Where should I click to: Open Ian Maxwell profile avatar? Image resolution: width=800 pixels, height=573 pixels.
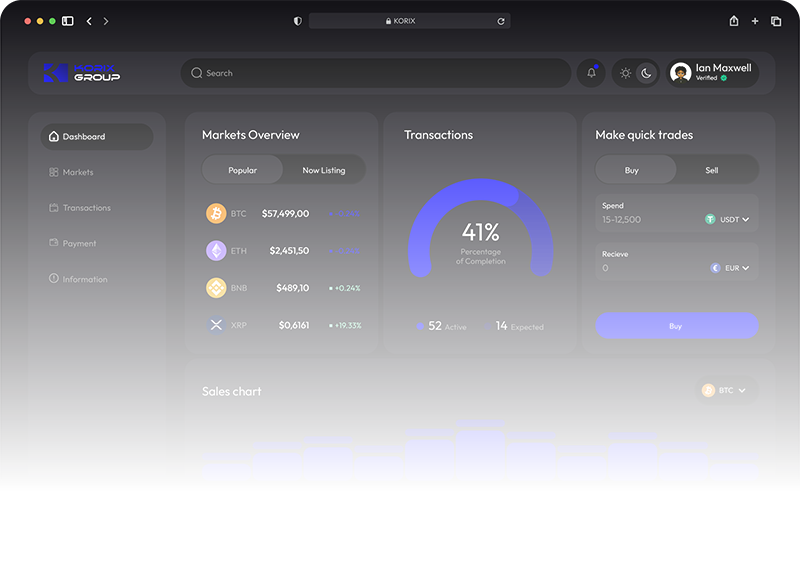(681, 73)
